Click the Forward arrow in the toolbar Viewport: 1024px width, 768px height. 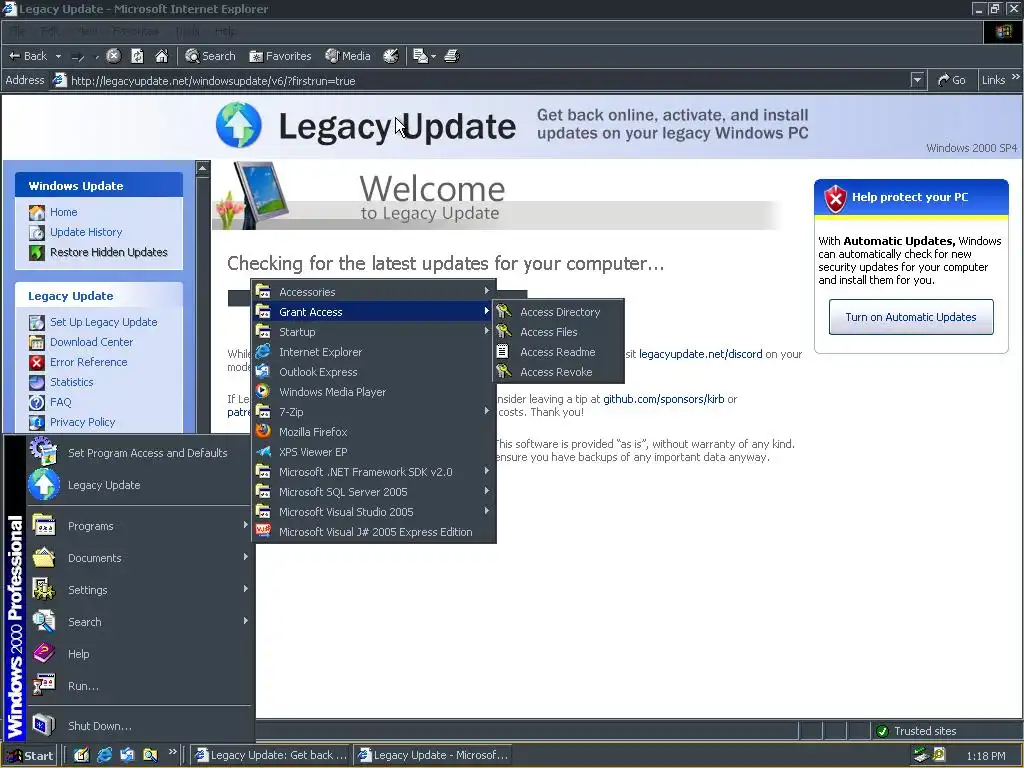(x=78, y=57)
